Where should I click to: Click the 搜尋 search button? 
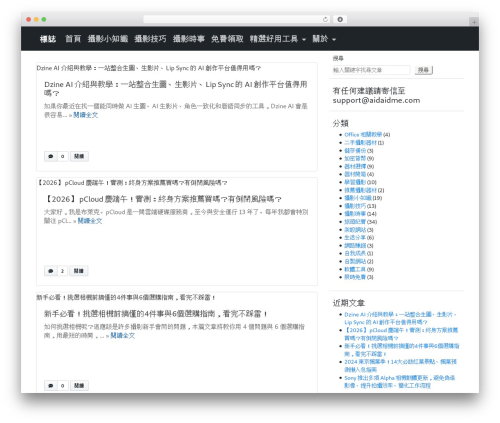pyautogui.click(x=423, y=70)
